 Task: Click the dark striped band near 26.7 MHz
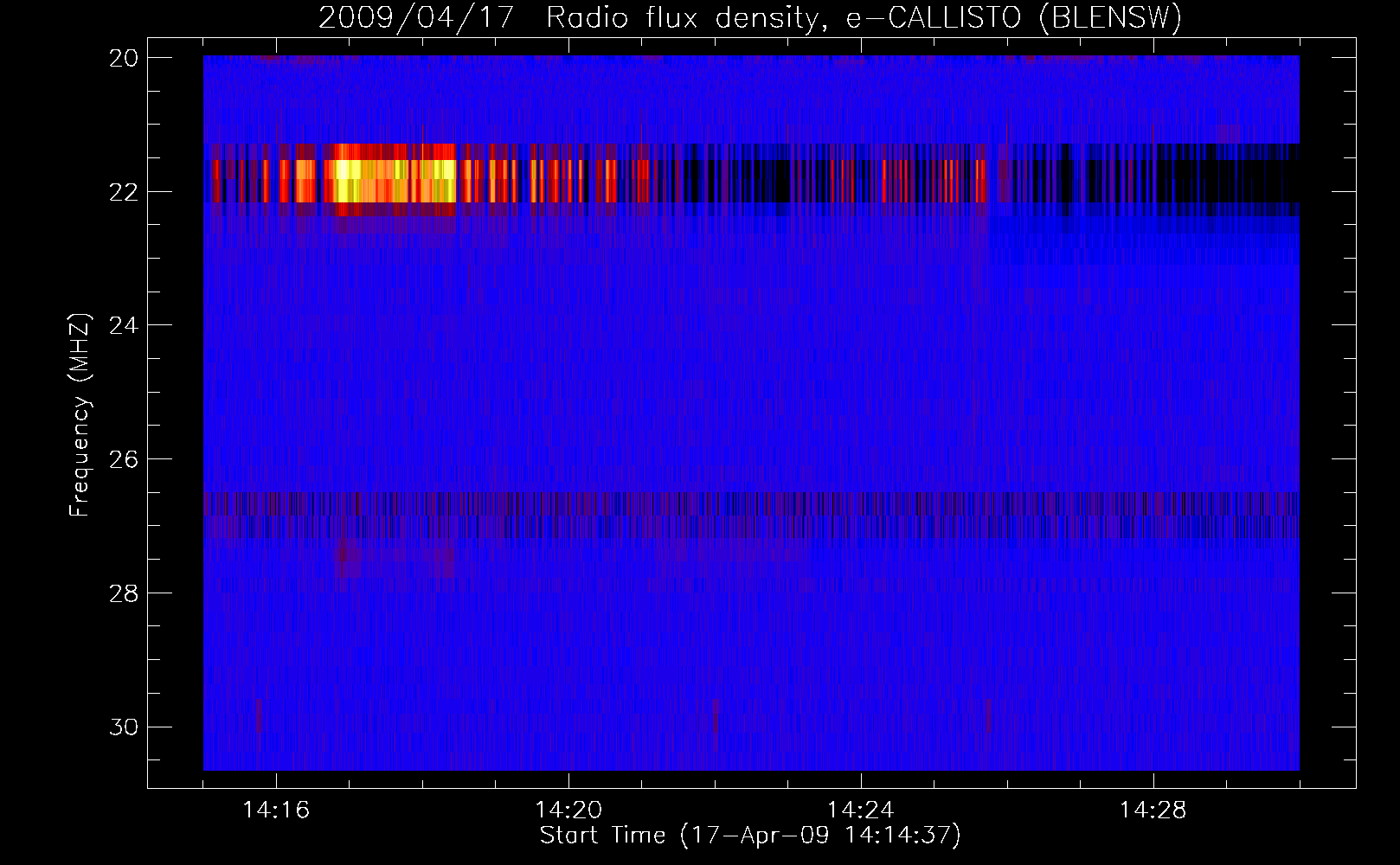point(751,516)
